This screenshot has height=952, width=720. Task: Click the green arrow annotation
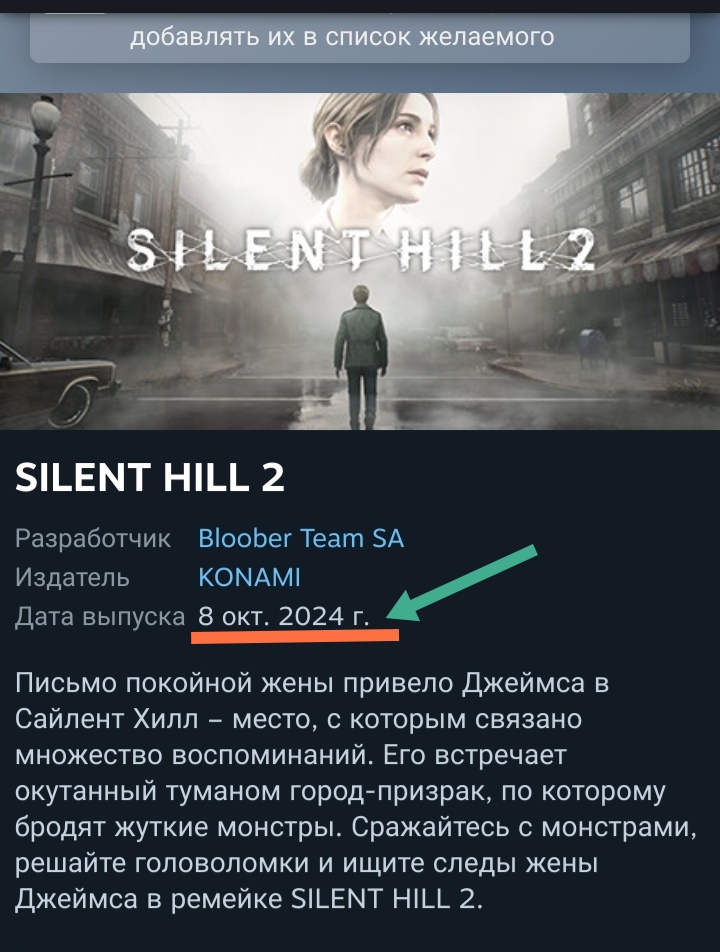[461, 583]
